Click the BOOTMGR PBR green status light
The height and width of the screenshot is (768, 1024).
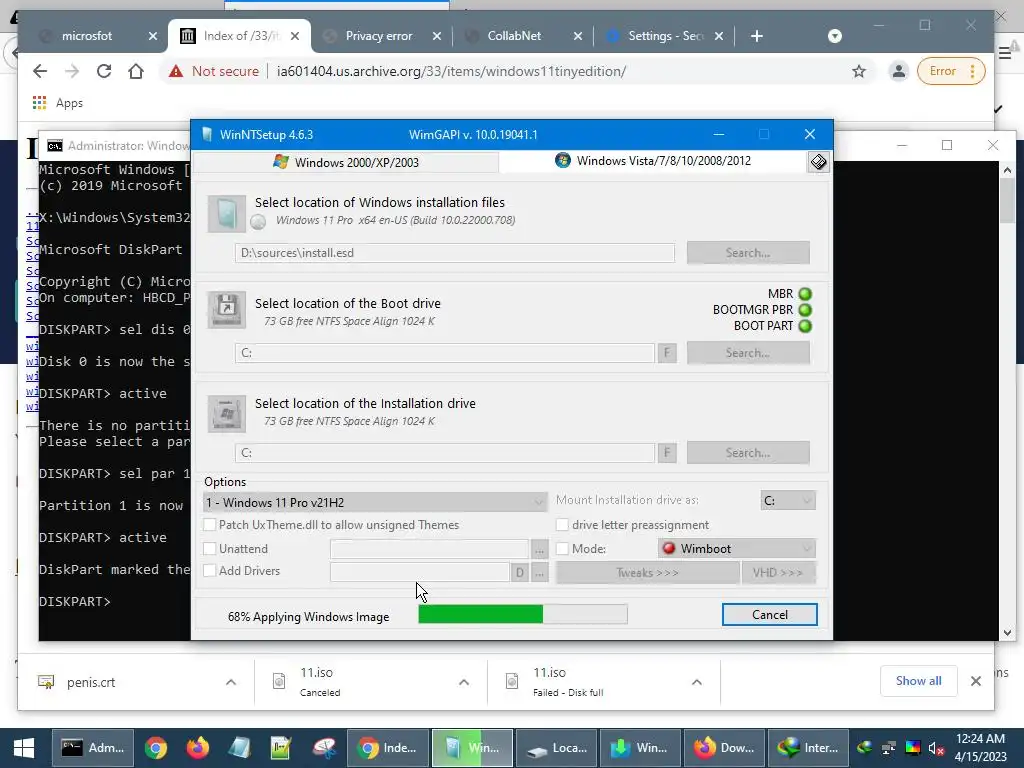coord(805,310)
